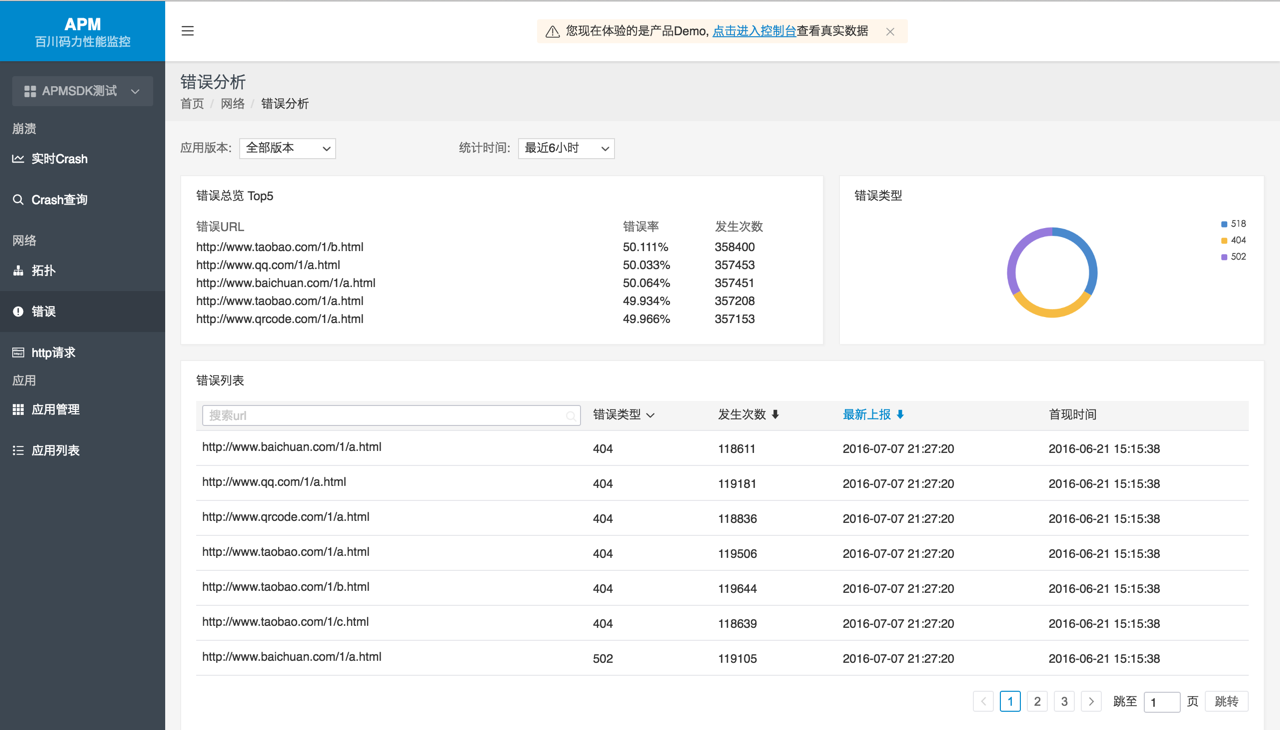Go to 网络 in the breadcrumb
This screenshot has width=1280, height=730.
(233, 104)
